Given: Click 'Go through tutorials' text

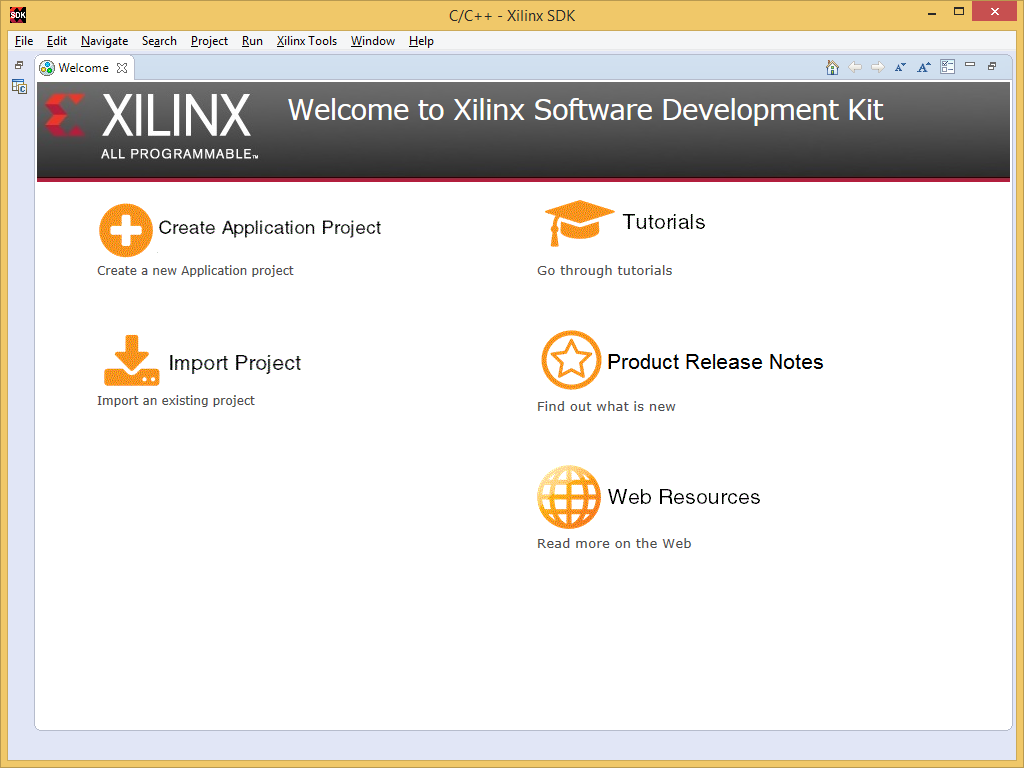Looking at the screenshot, I should pyautogui.click(x=604, y=270).
